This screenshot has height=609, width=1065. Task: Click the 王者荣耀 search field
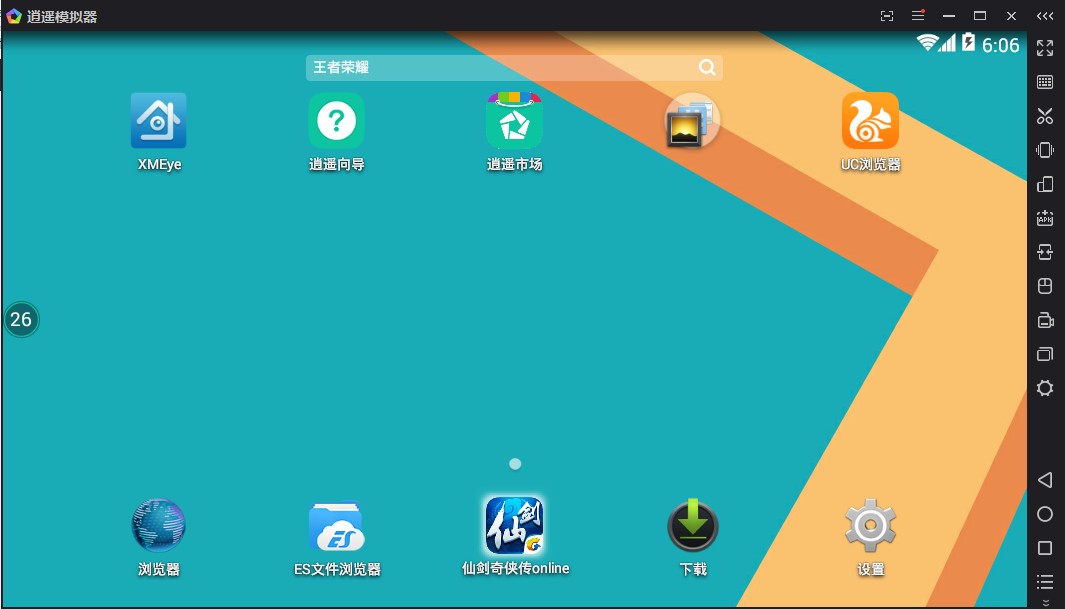tap(514, 67)
